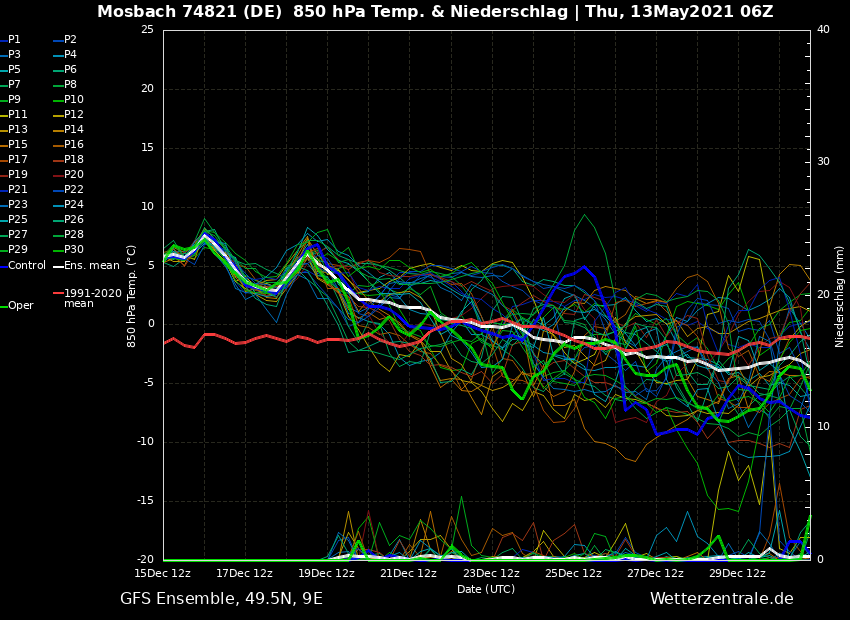Click the GFS Ensemble, 49.5N, 9E caption
This screenshot has height=620, width=850.
click(221, 599)
